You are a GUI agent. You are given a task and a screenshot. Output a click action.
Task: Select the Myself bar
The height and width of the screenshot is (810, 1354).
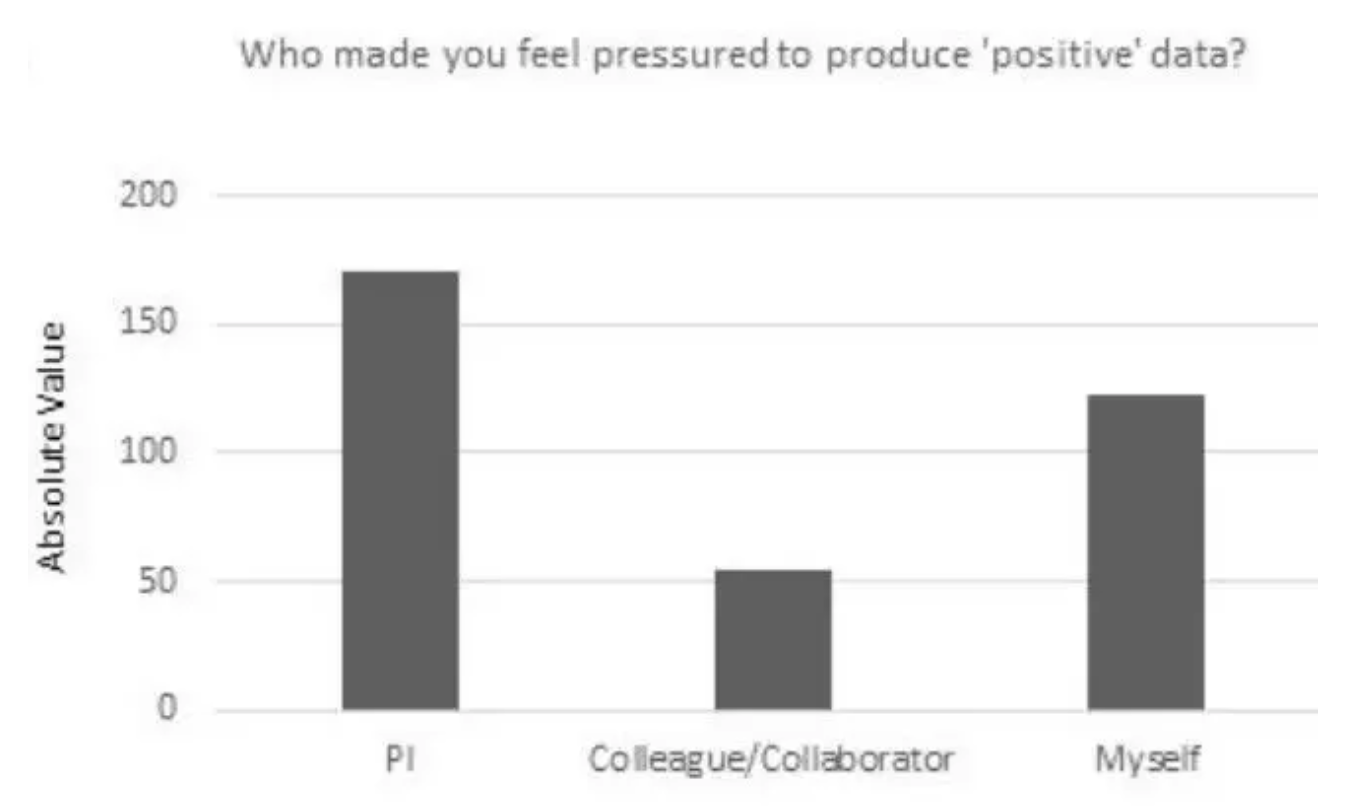(1146, 552)
